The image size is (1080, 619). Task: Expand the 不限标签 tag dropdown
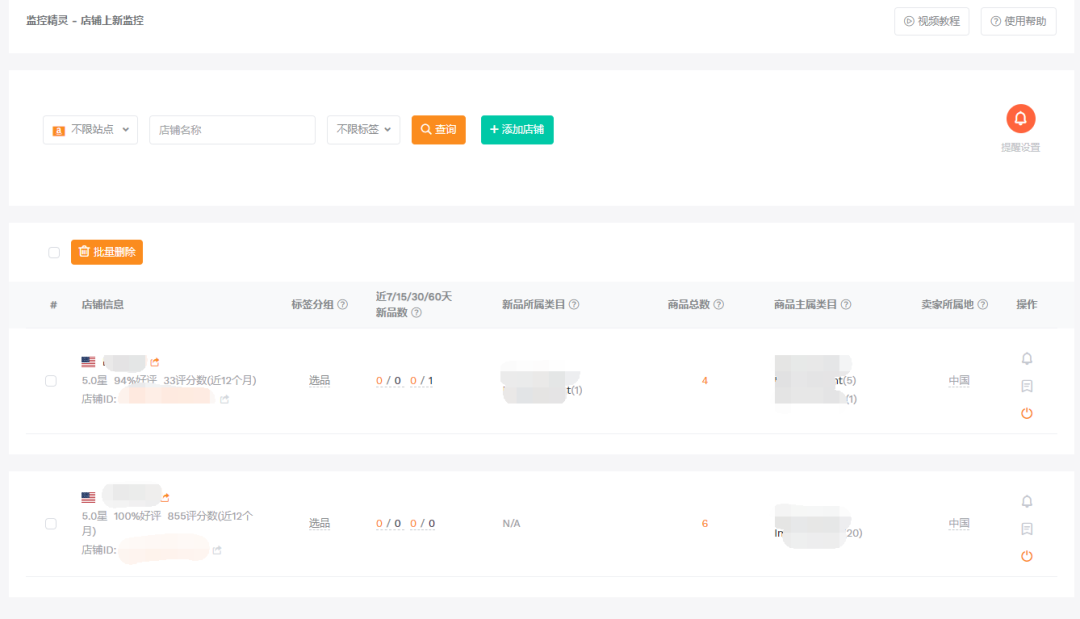pyautogui.click(x=363, y=130)
